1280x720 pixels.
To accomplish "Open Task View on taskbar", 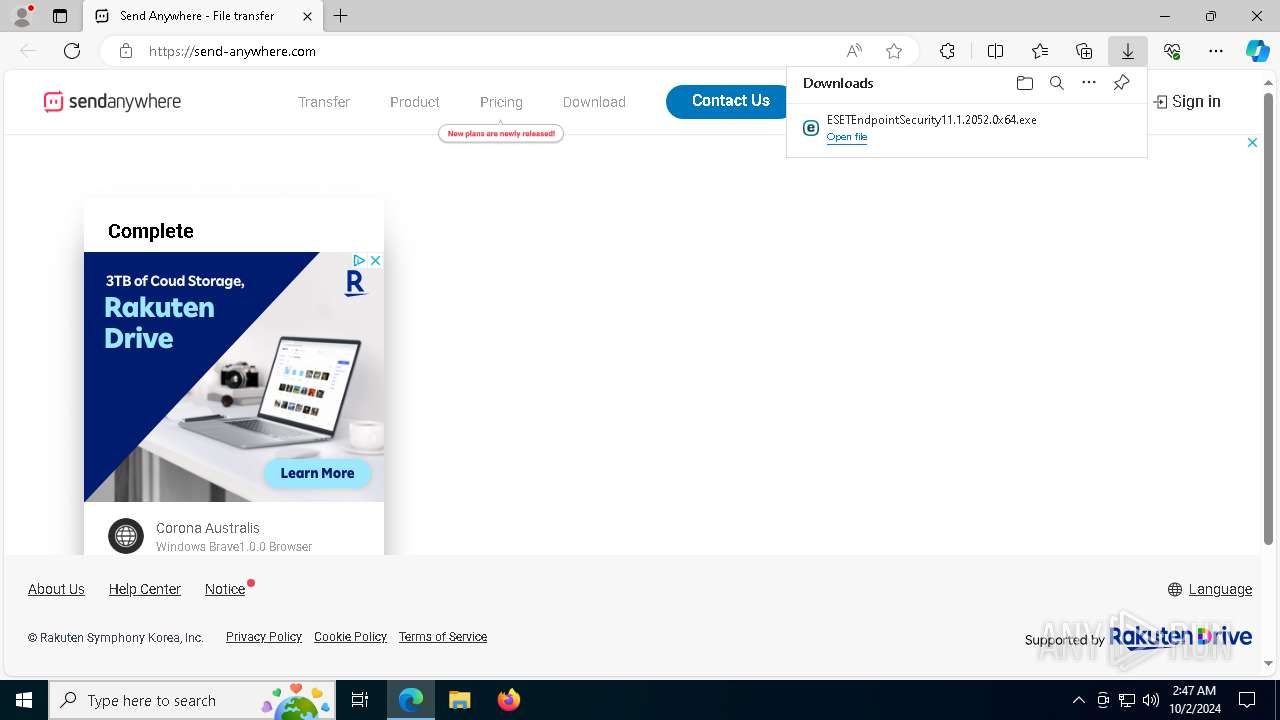I will 360,700.
